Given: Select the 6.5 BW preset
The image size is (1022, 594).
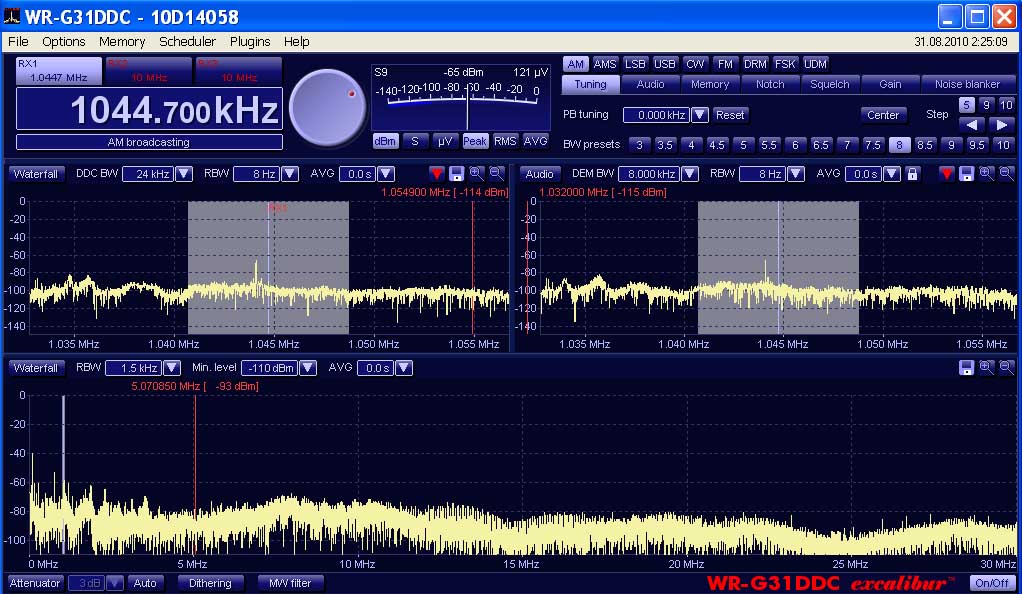Looking at the screenshot, I should pyautogui.click(x=821, y=145).
